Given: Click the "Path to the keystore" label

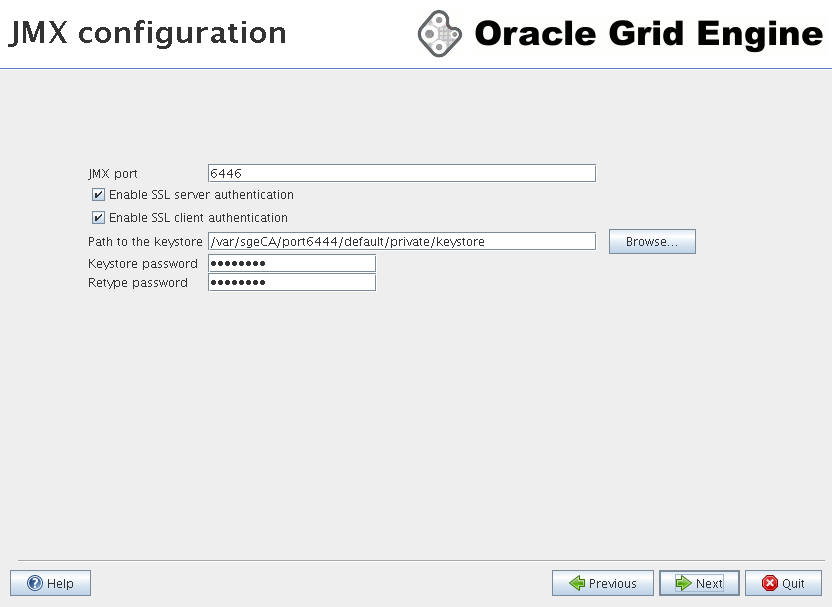Looking at the screenshot, I should pos(145,241).
